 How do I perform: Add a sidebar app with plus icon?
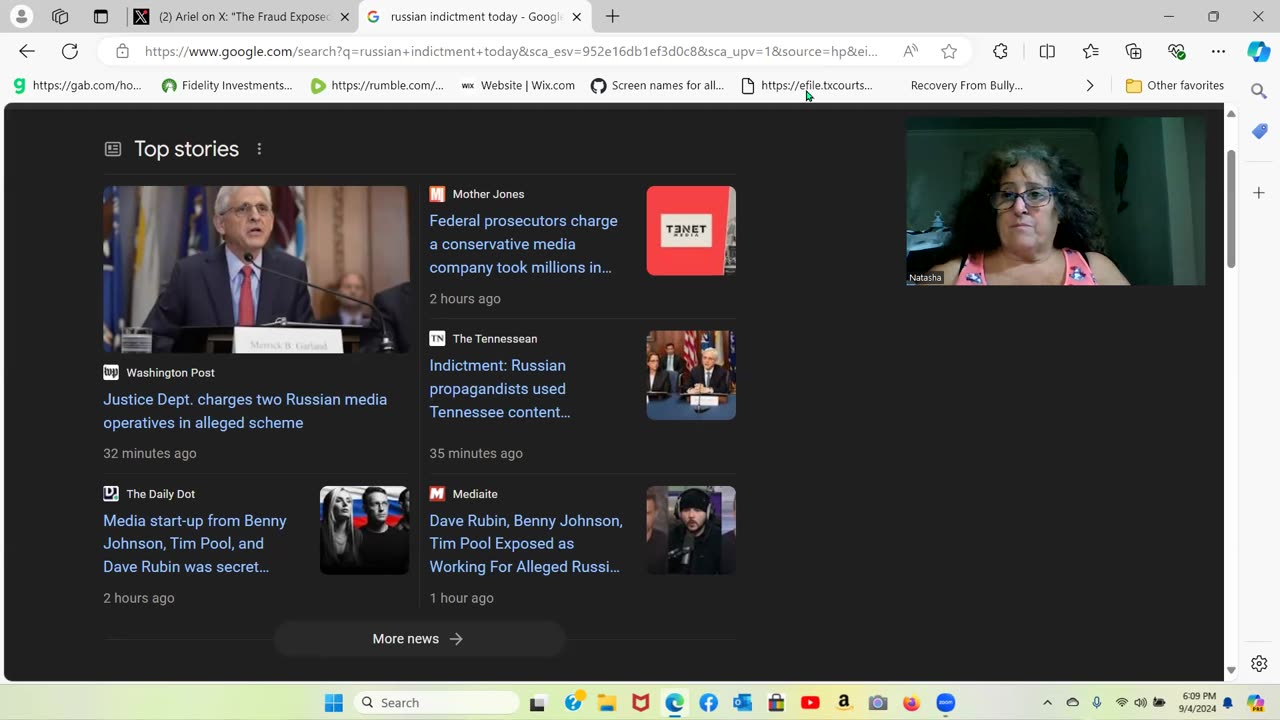point(1259,192)
